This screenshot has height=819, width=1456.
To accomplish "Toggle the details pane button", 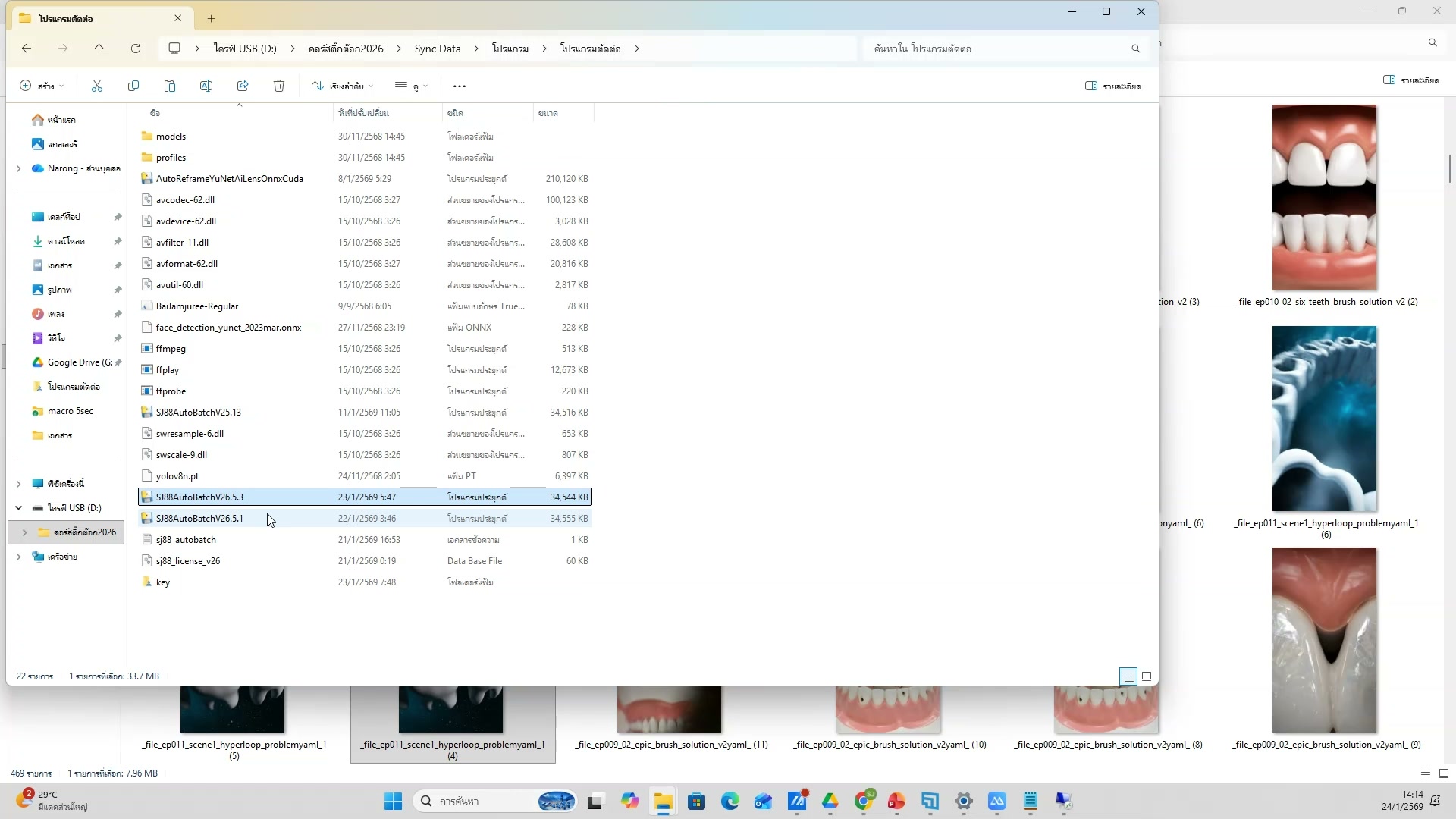I will point(1113,86).
